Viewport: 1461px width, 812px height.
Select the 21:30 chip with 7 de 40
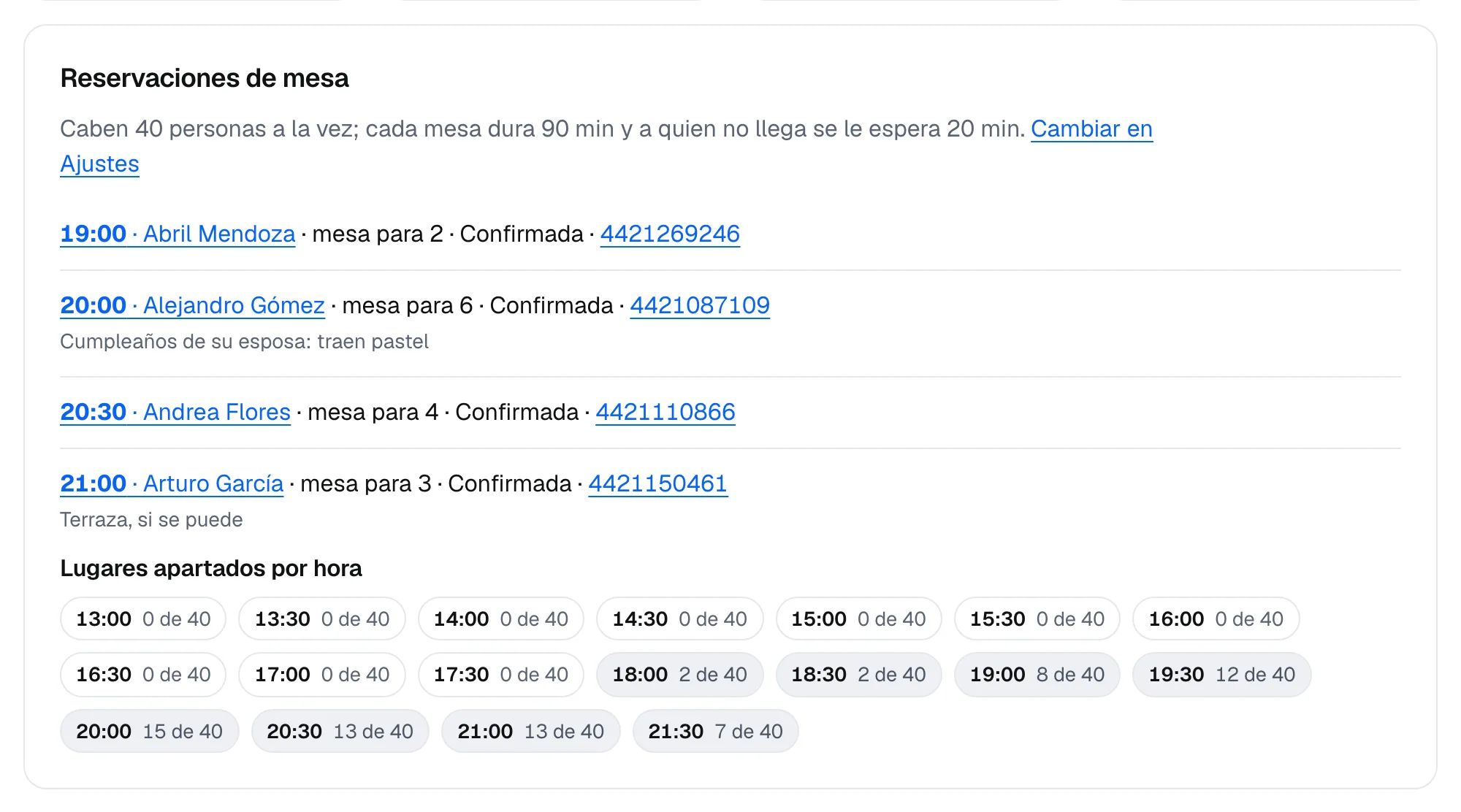coord(716,732)
